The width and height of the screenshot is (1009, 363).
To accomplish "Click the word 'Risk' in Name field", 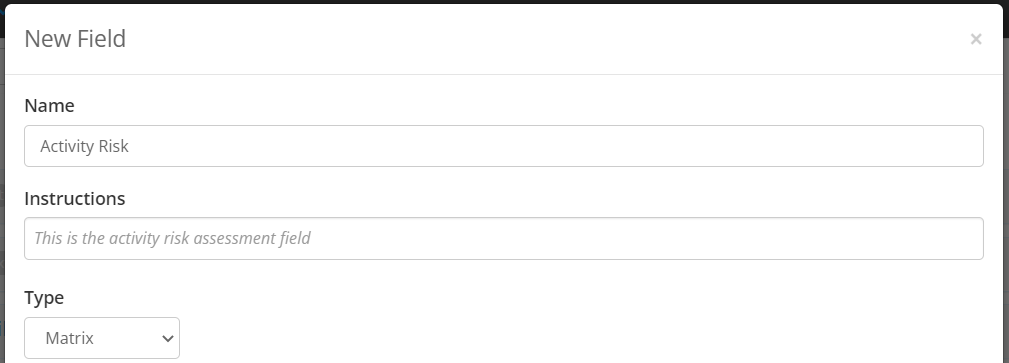I will [x=114, y=146].
